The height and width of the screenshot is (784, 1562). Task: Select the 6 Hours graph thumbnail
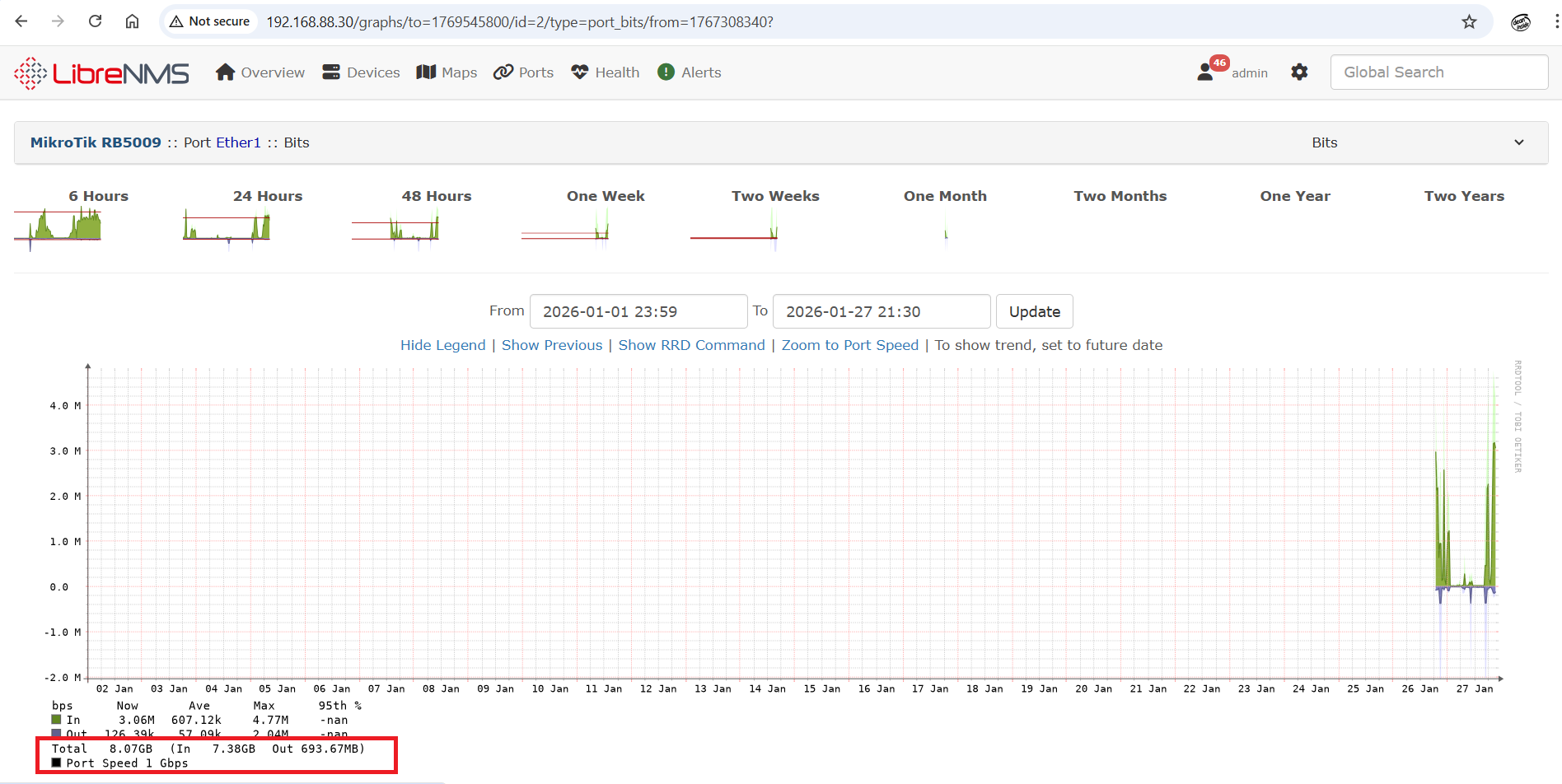tap(58, 229)
